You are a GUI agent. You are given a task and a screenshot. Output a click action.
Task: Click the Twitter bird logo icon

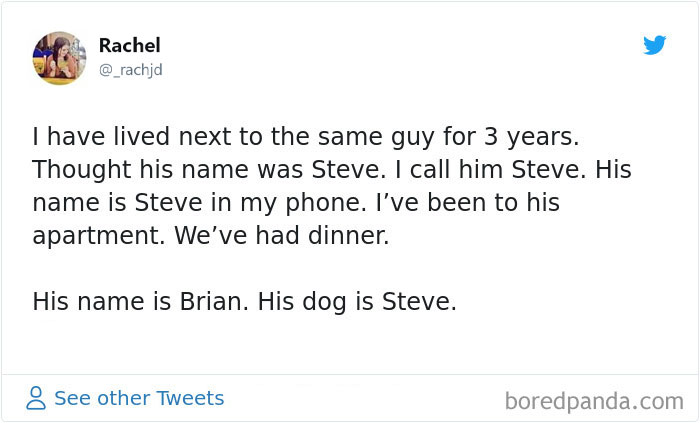(655, 46)
